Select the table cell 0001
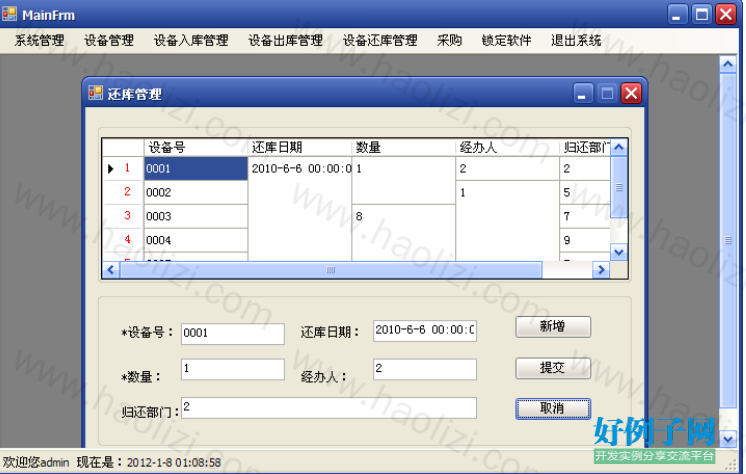 196,168
